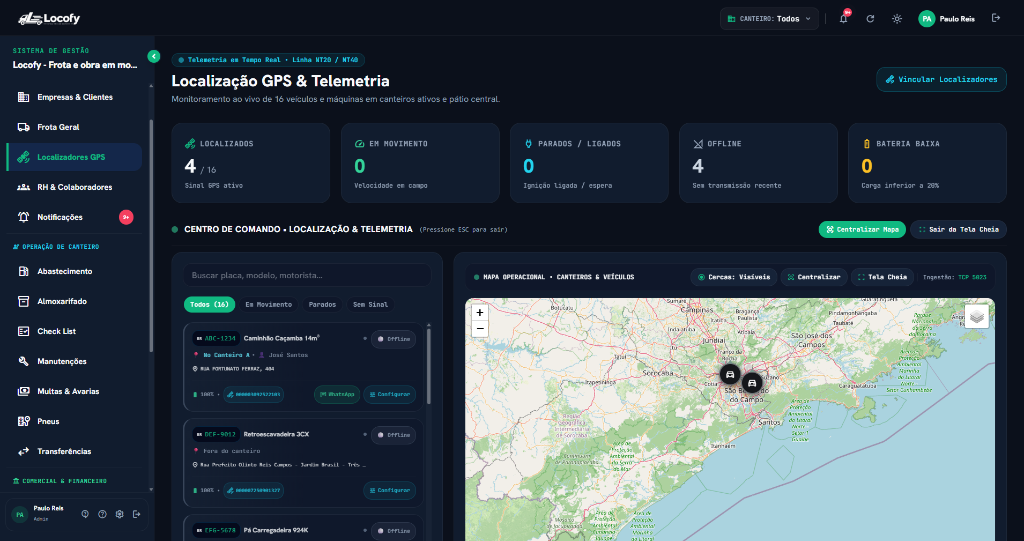This screenshot has width=1024, height=541.
Task: Open RH & Colaboradores in the sidebar
Action: [74, 187]
